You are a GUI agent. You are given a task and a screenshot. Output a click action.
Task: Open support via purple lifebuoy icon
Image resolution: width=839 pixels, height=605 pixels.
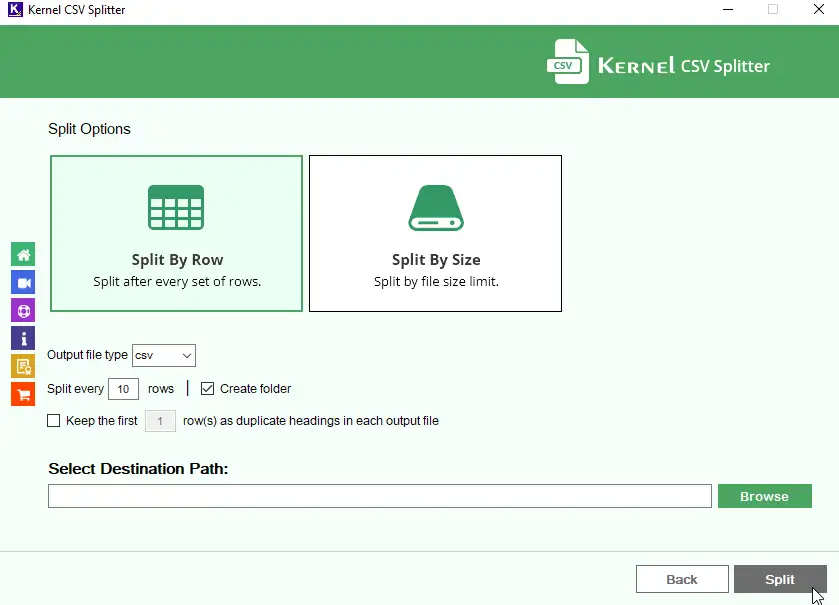click(23, 311)
